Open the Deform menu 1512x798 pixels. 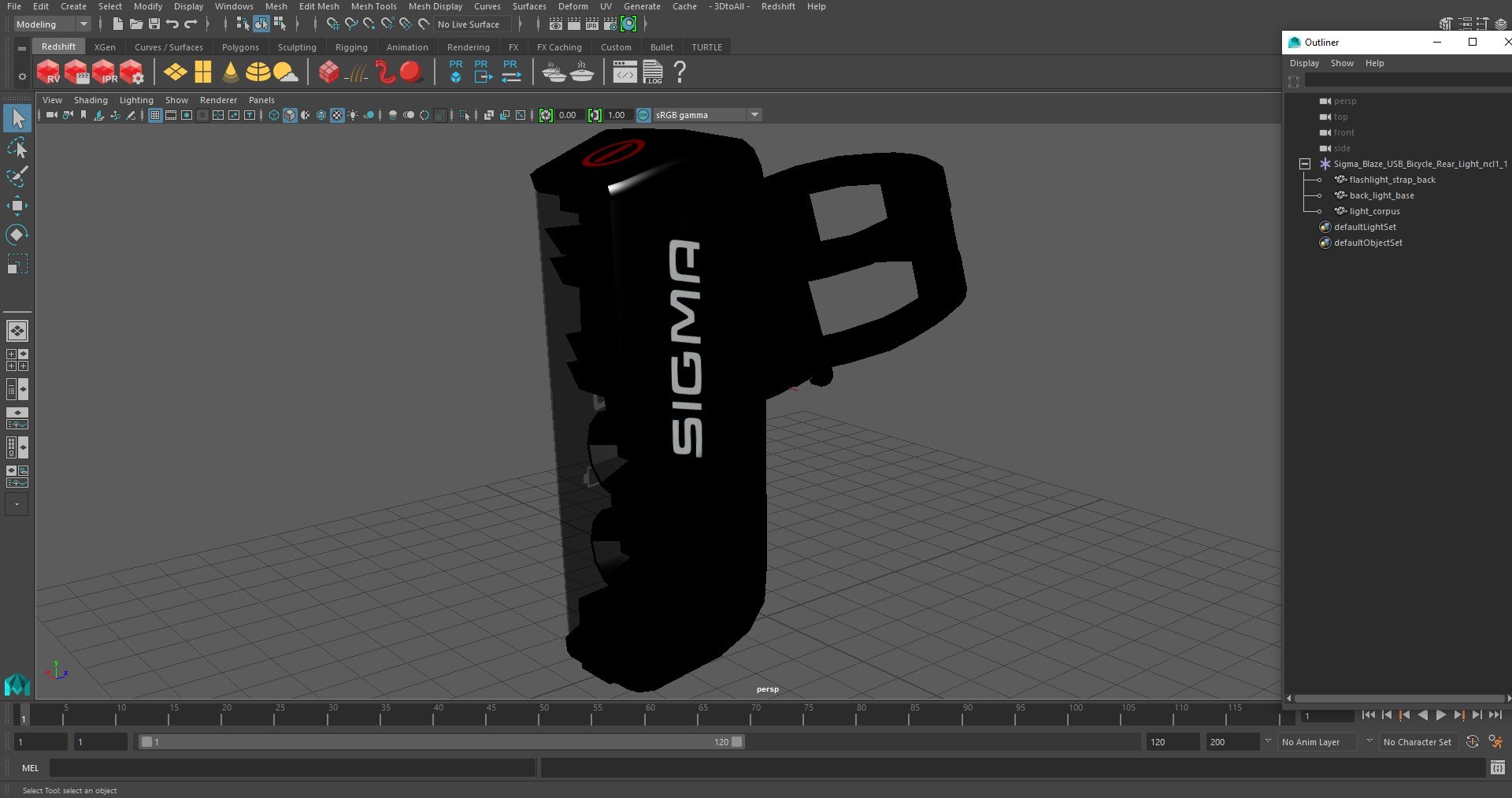pos(573,6)
